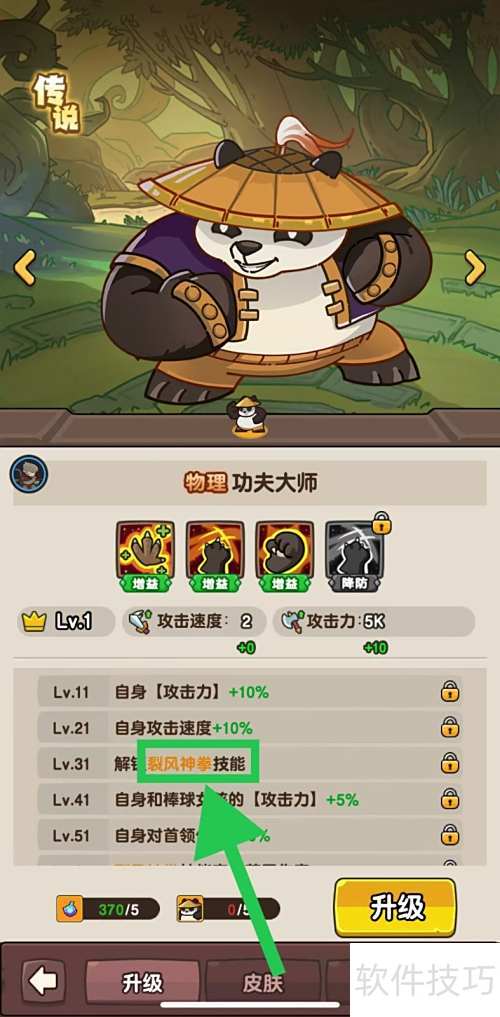
Task: Open the third fist skill icon
Action: 285,551
